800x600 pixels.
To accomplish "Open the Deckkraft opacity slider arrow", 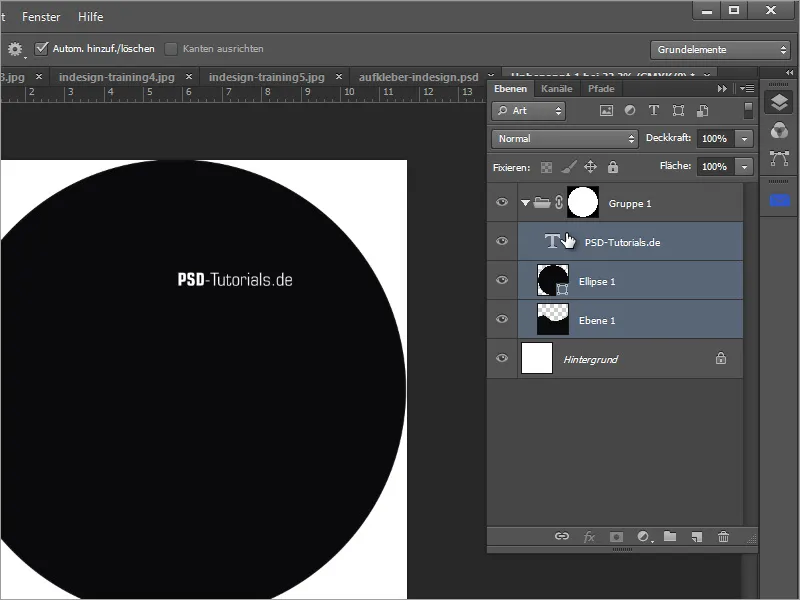I will coord(744,139).
